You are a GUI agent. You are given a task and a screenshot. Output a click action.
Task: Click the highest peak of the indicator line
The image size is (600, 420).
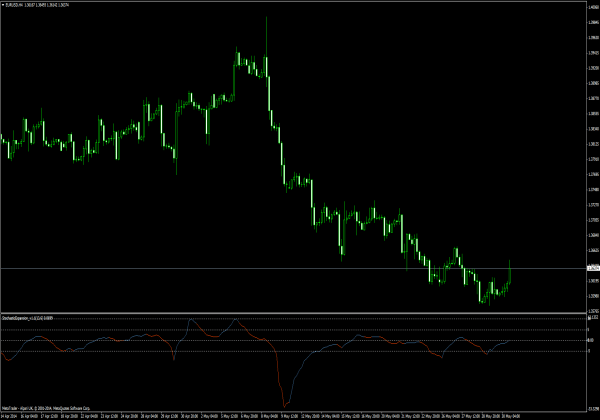click(236, 320)
